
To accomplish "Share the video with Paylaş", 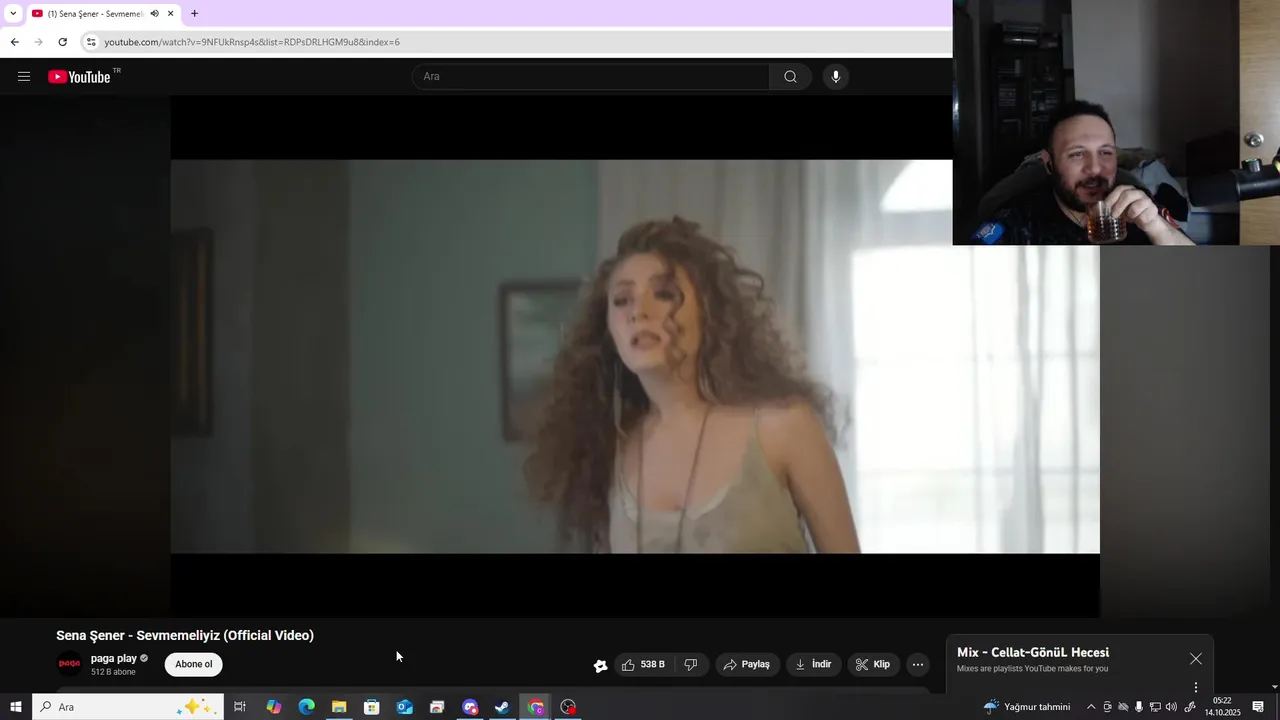I will click(x=746, y=664).
